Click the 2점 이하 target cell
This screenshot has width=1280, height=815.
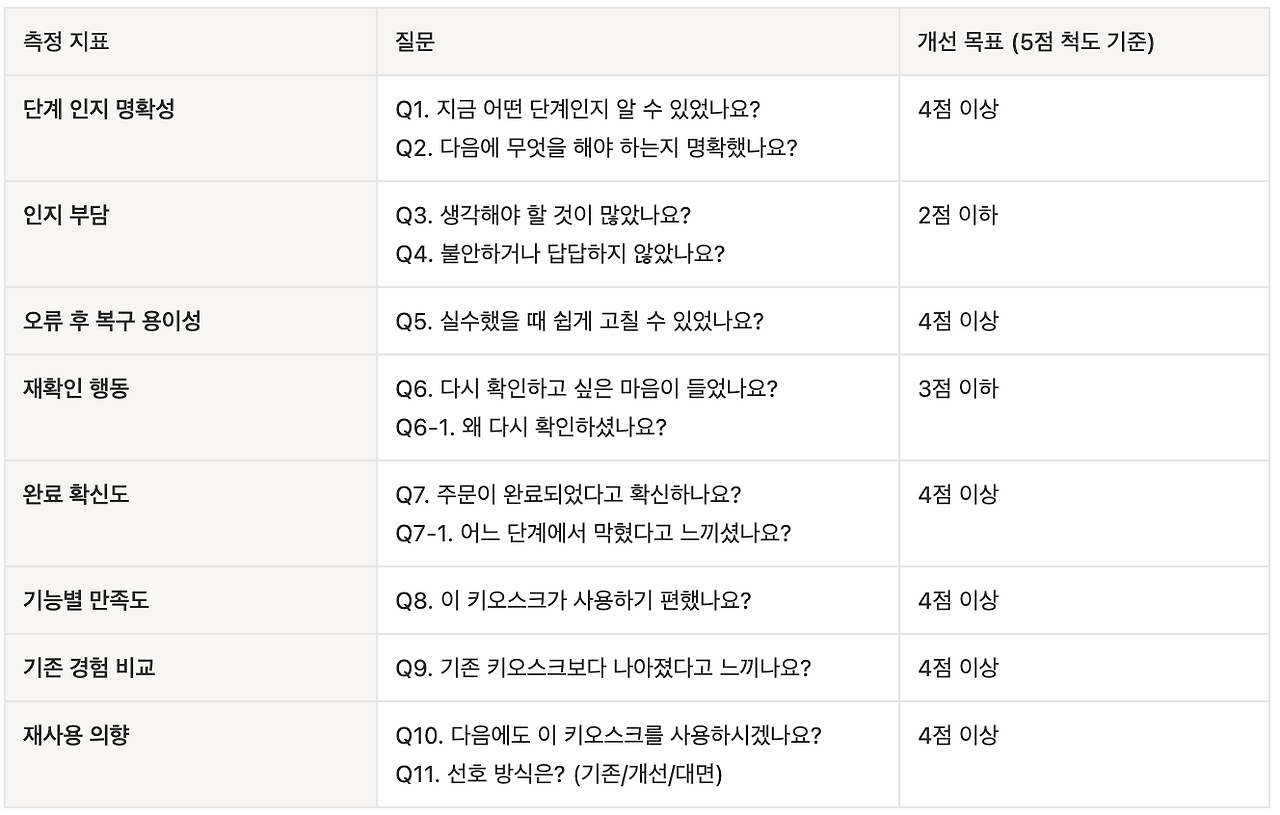[957, 215]
